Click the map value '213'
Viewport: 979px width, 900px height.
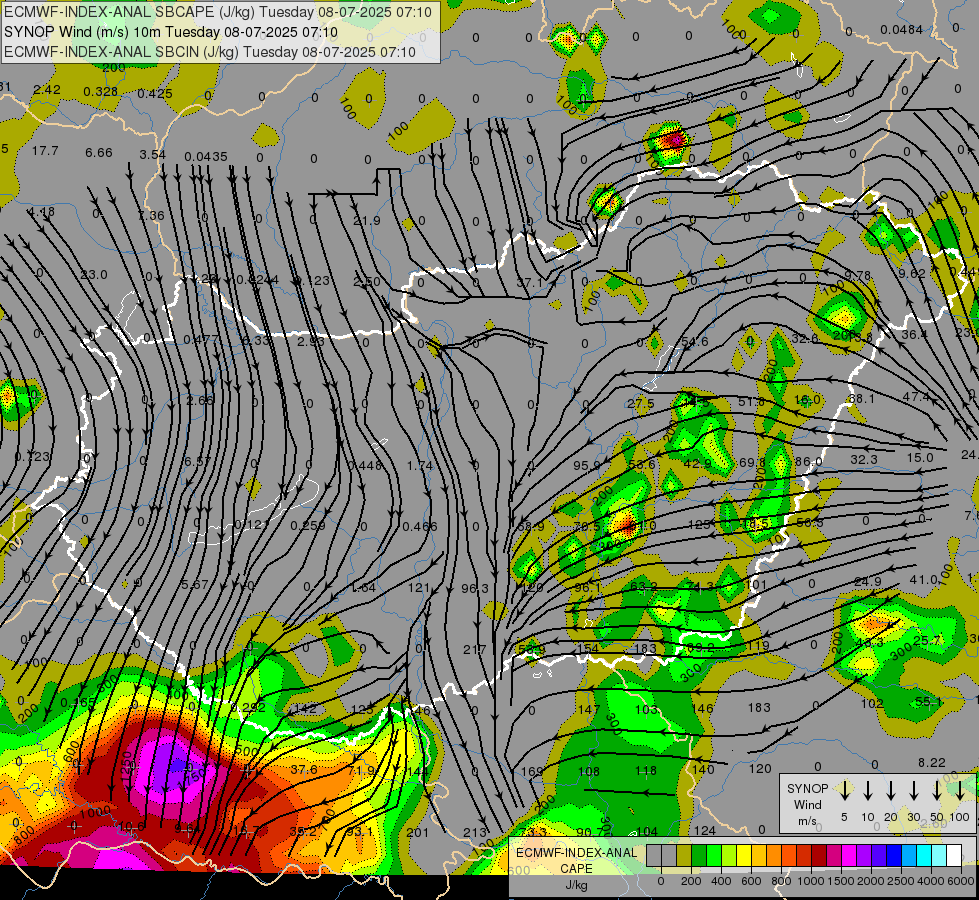(475, 832)
